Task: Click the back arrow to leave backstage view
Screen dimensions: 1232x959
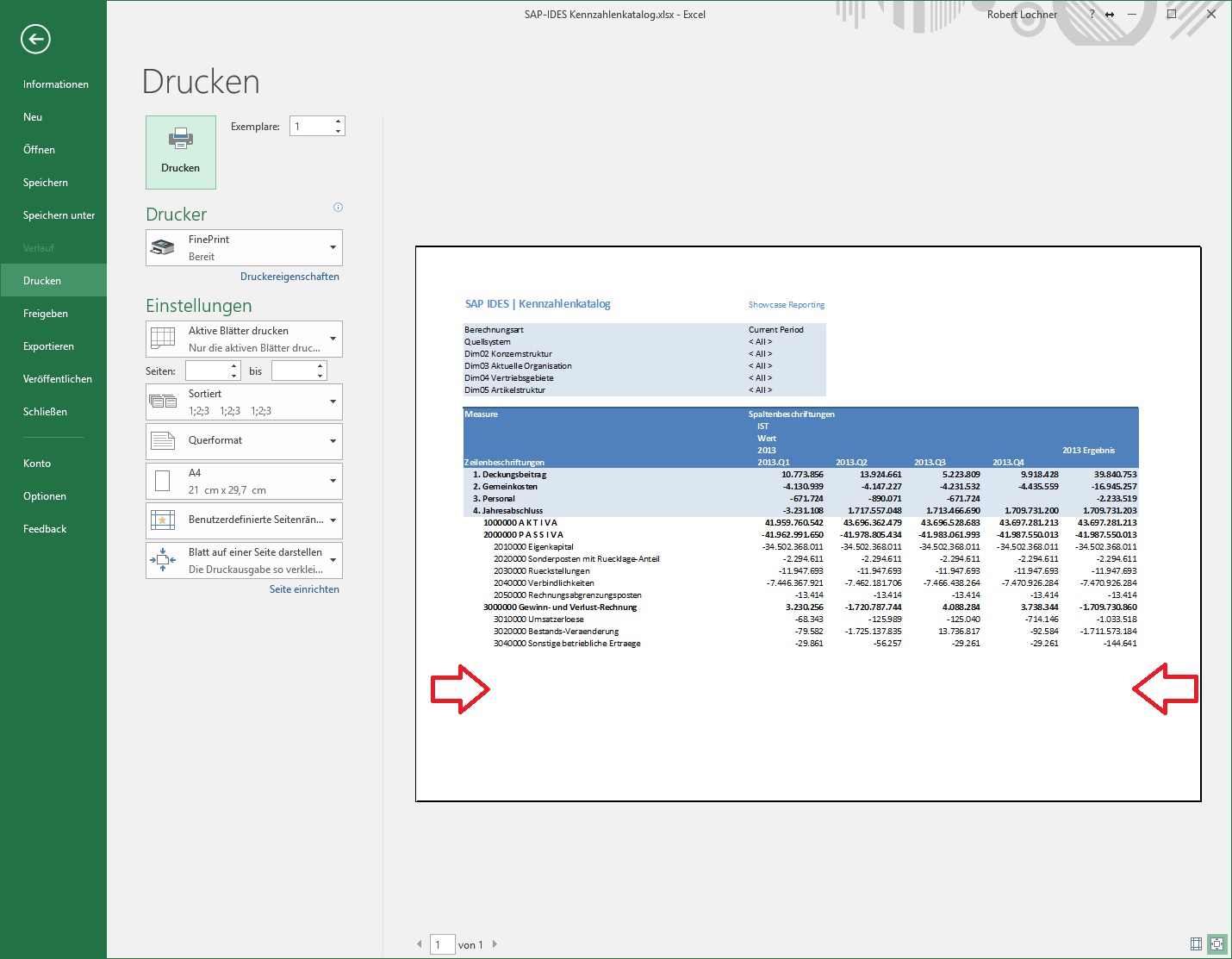Action: point(35,40)
